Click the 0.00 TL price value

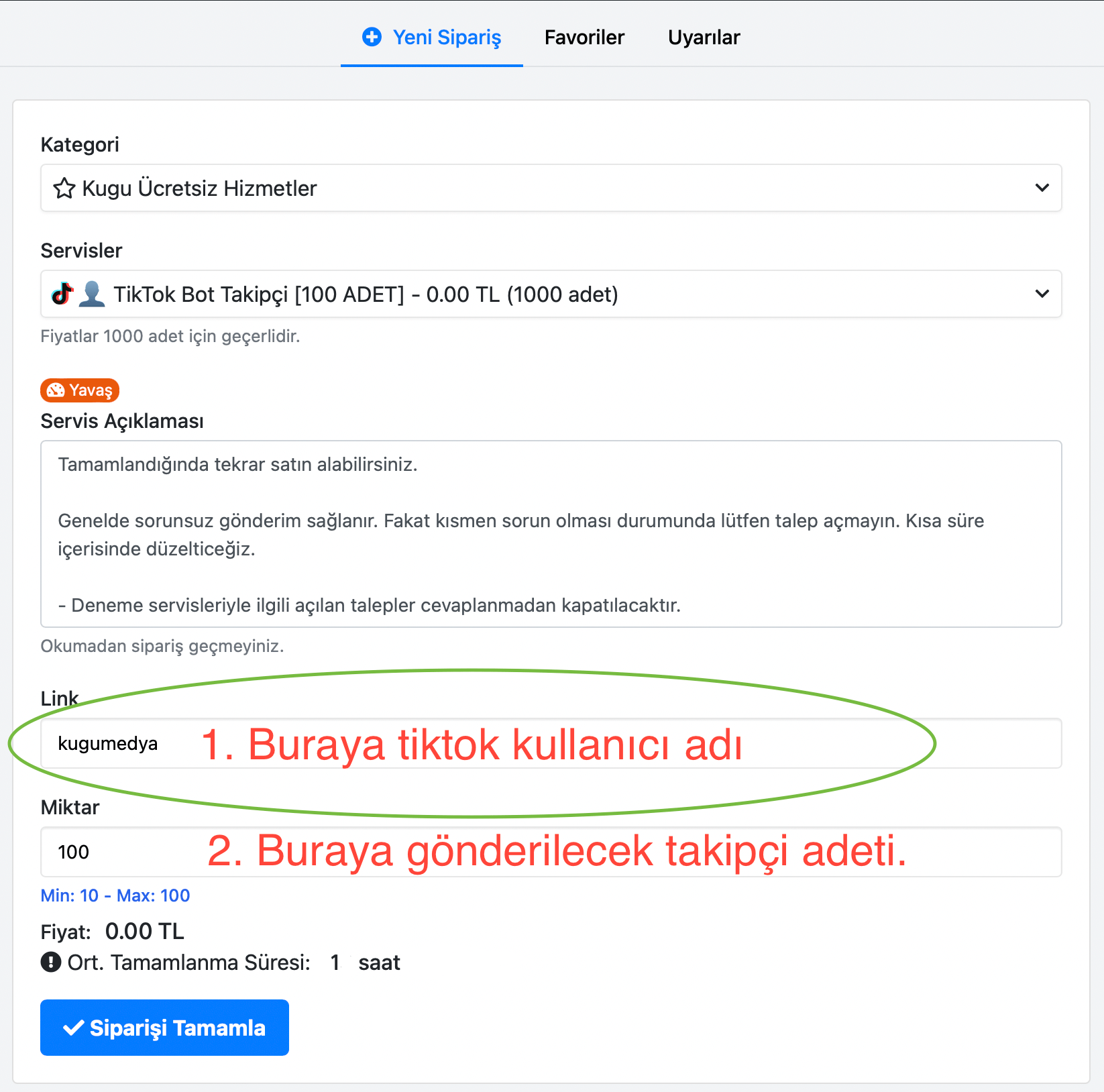(x=145, y=932)
